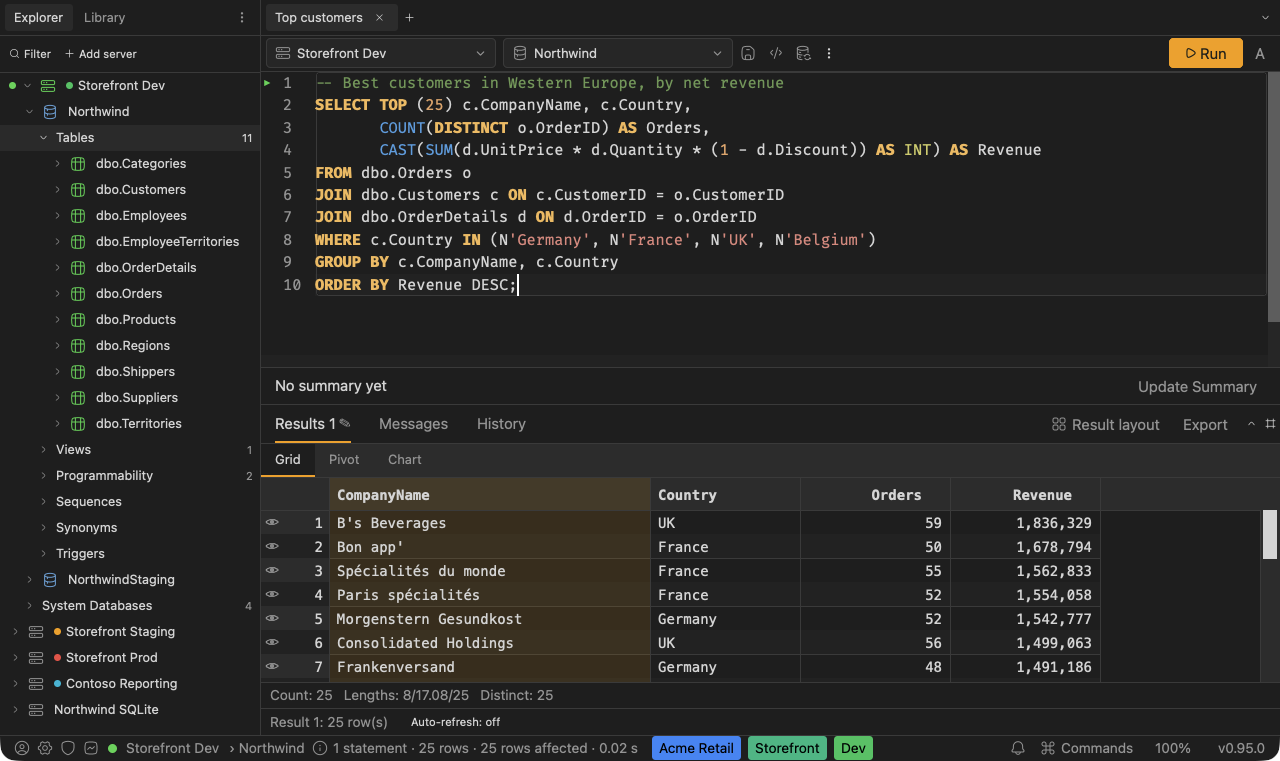Click the info icon before 1 statement
This screenshot has width=1280, height=761.
click(x=320, y=748)
